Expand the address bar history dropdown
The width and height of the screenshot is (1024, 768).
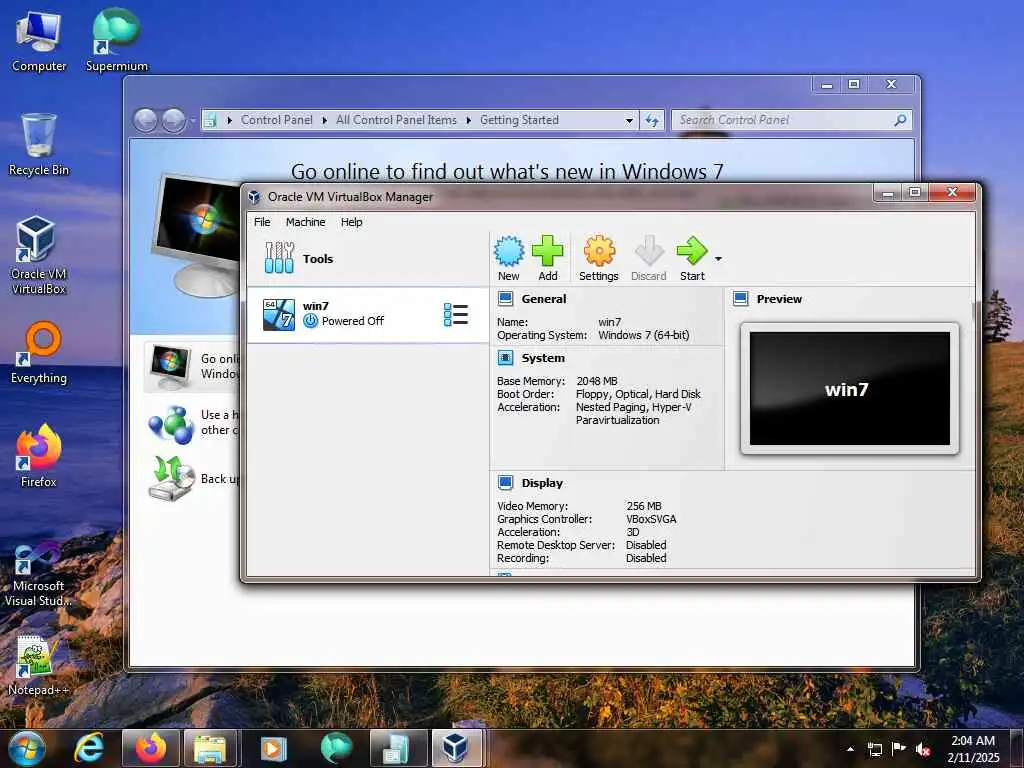pos(629,121)
